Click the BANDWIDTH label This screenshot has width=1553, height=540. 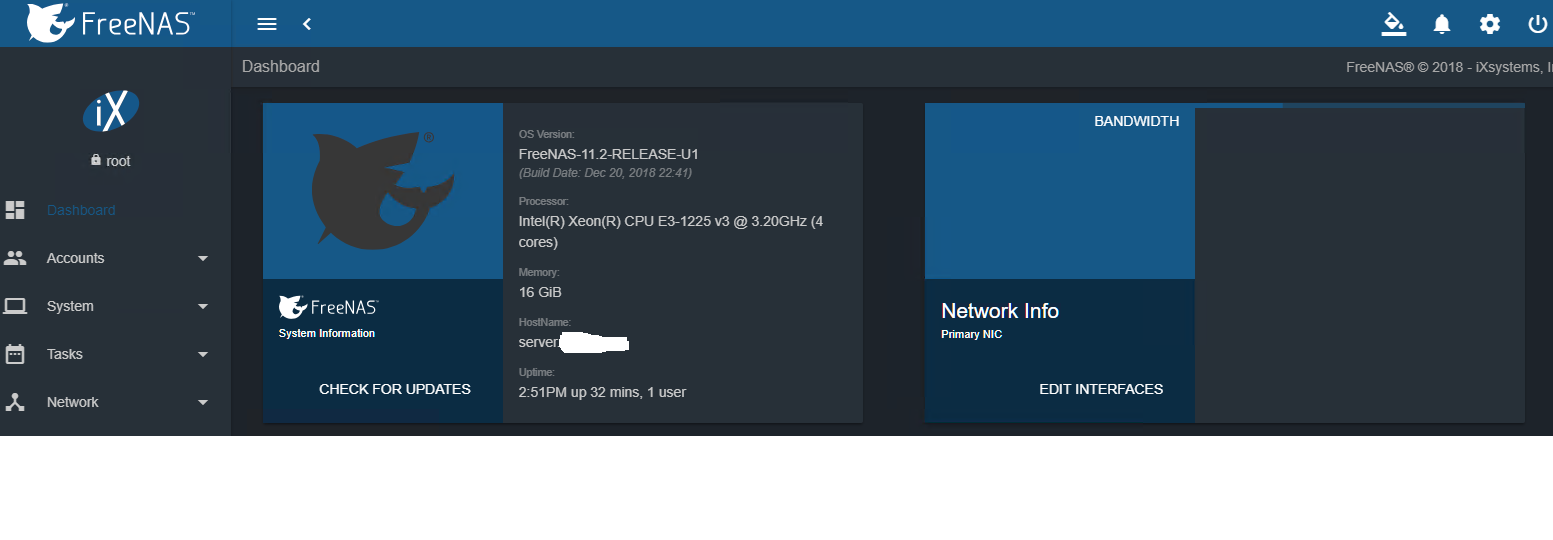pyautogui.click(x=1137, y=121)
